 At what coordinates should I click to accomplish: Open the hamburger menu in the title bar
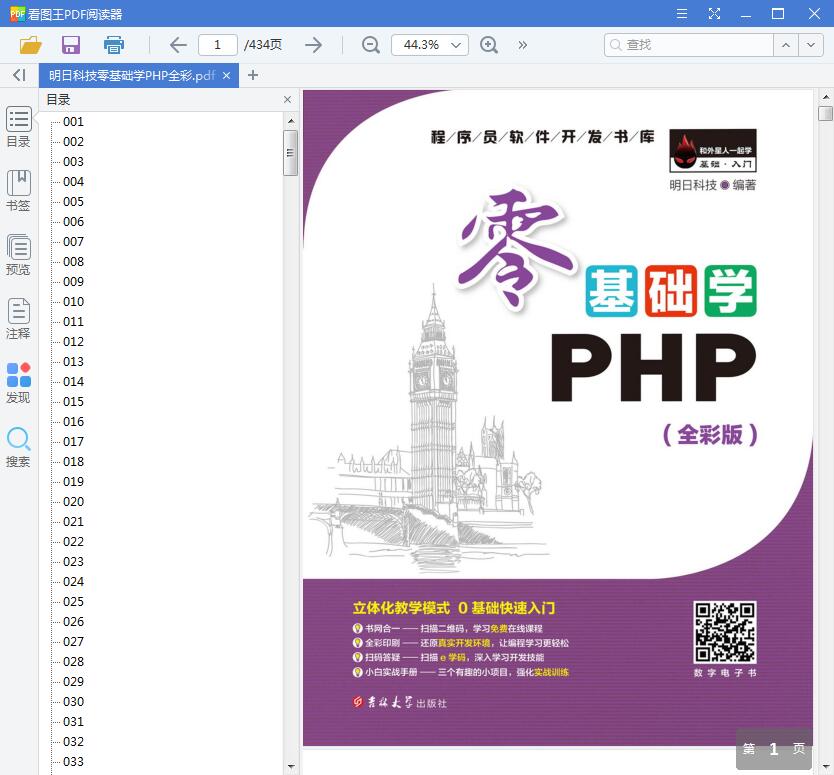coord(681,14)
